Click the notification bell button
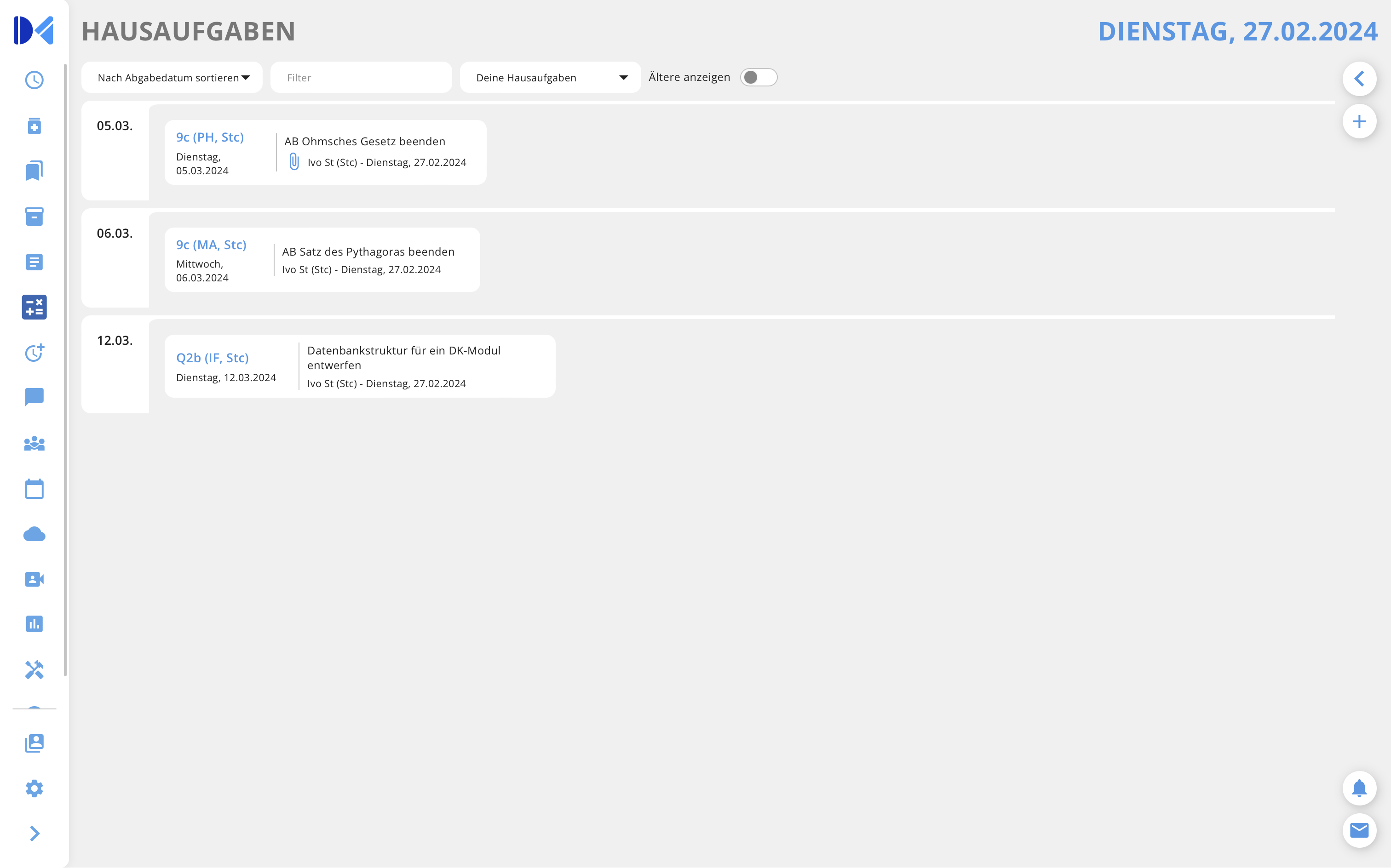This screenshot has width=1391, height=868. point(1359,788)
